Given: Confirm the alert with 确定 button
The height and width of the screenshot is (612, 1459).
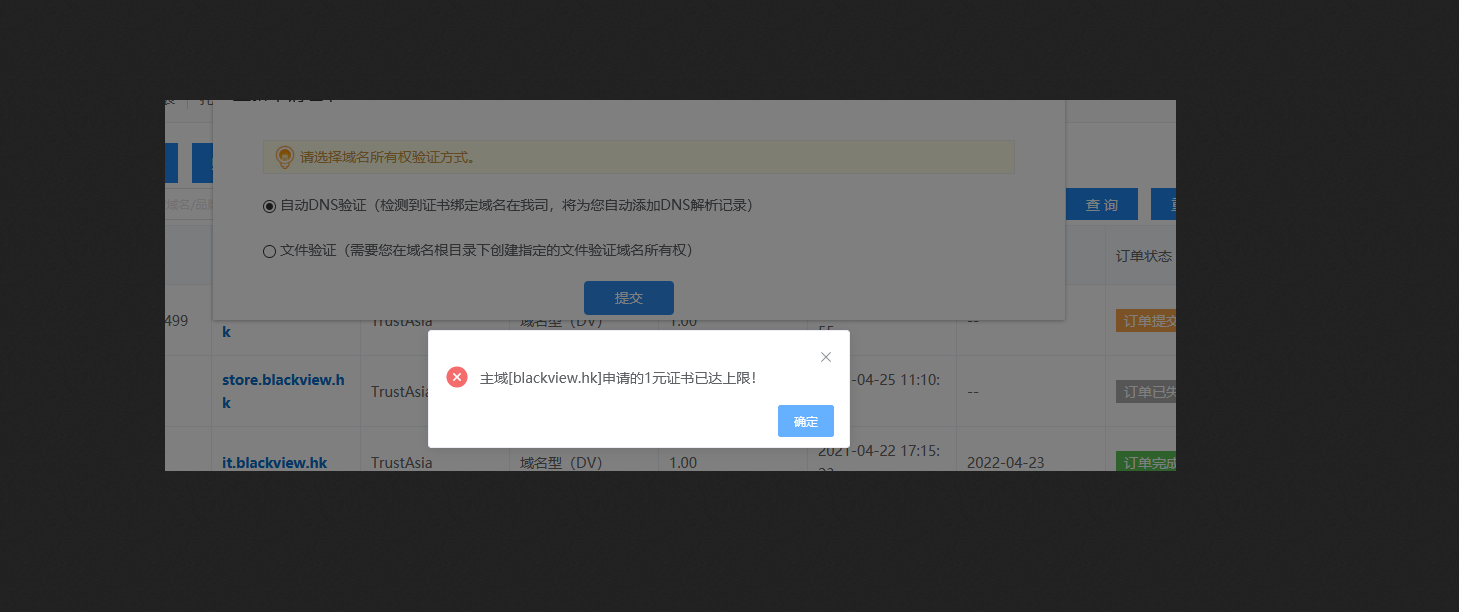Looking at the screenshot, I should point(806,421).
